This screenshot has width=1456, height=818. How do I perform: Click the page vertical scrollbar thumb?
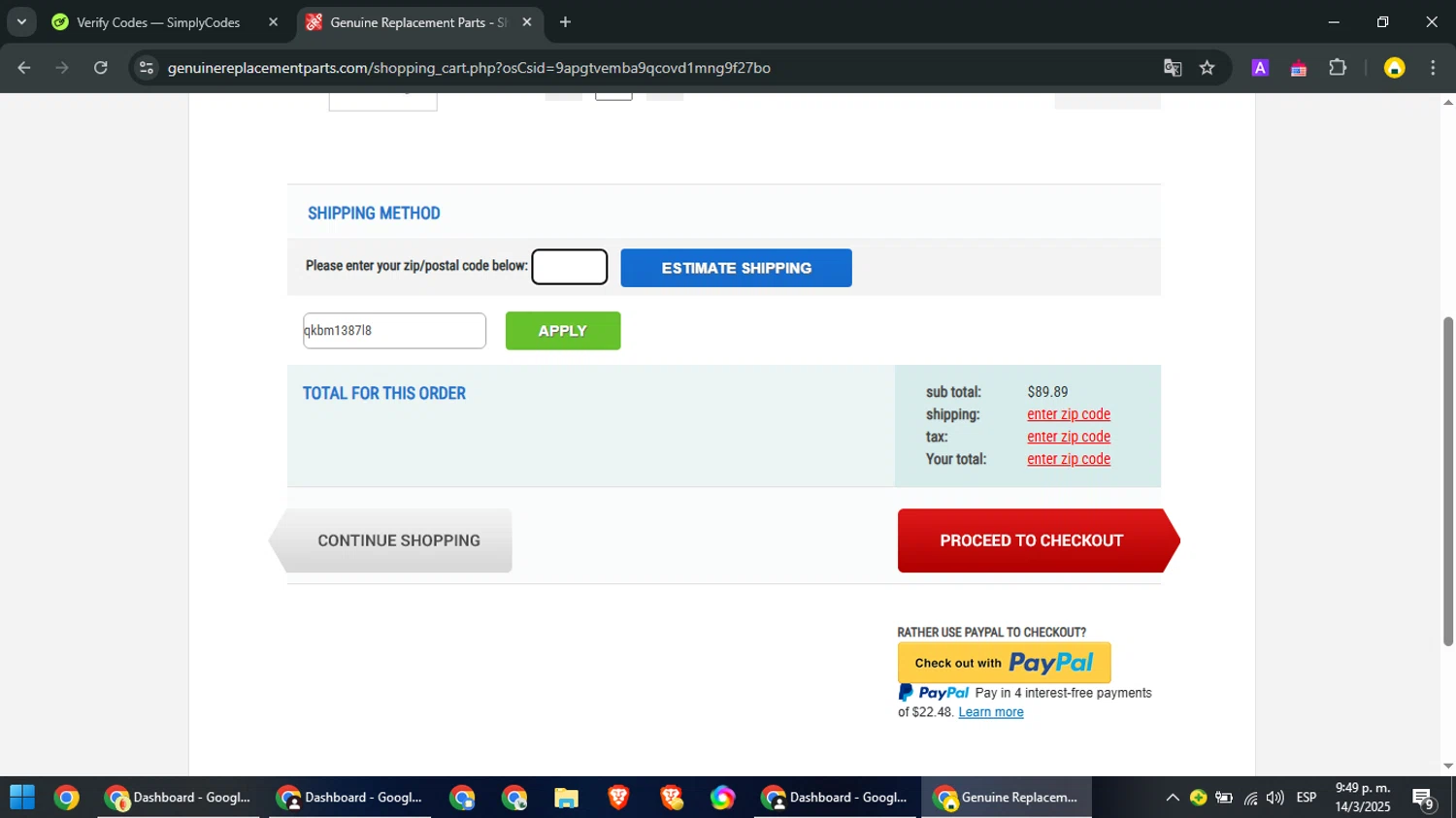click(1448, 481)
